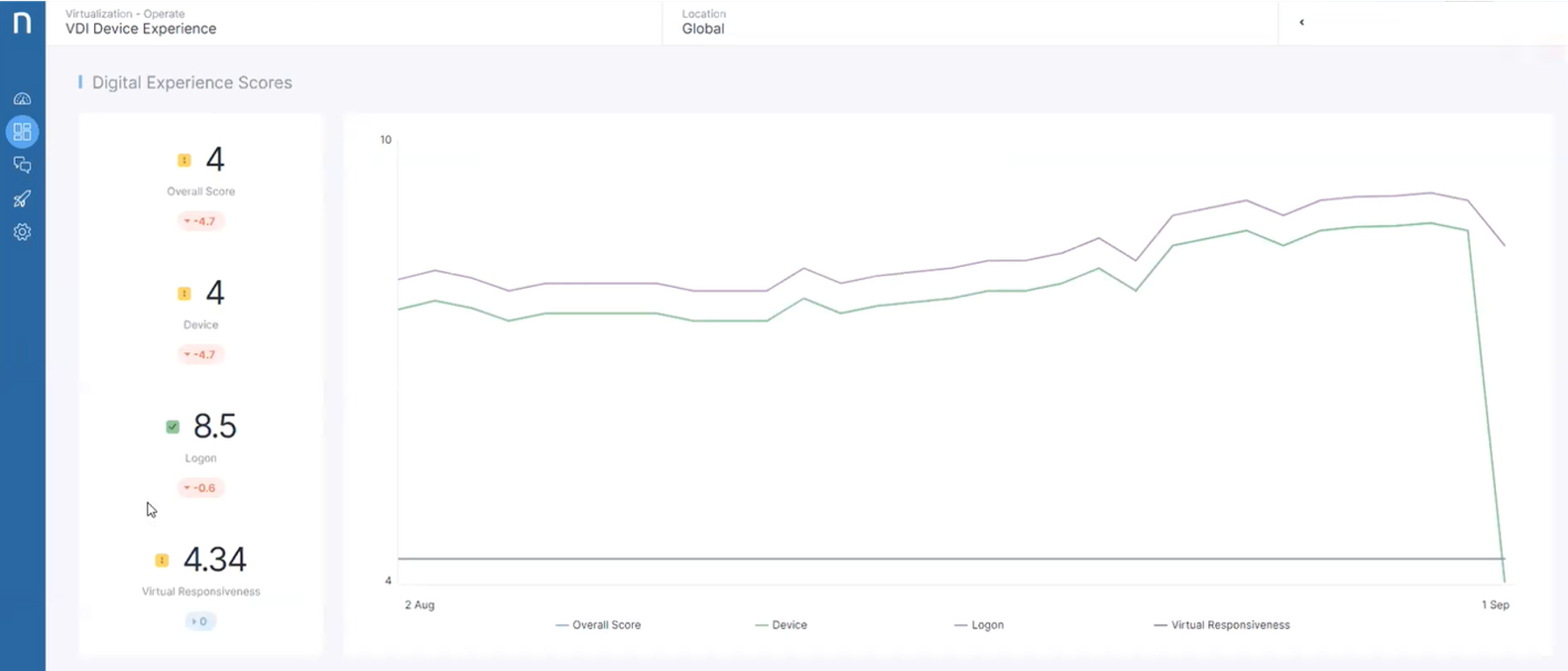This screenshot has height=671, width=1568.
Task: Open the chat bubbles icon in sidebar
Action: pos(22,165)
